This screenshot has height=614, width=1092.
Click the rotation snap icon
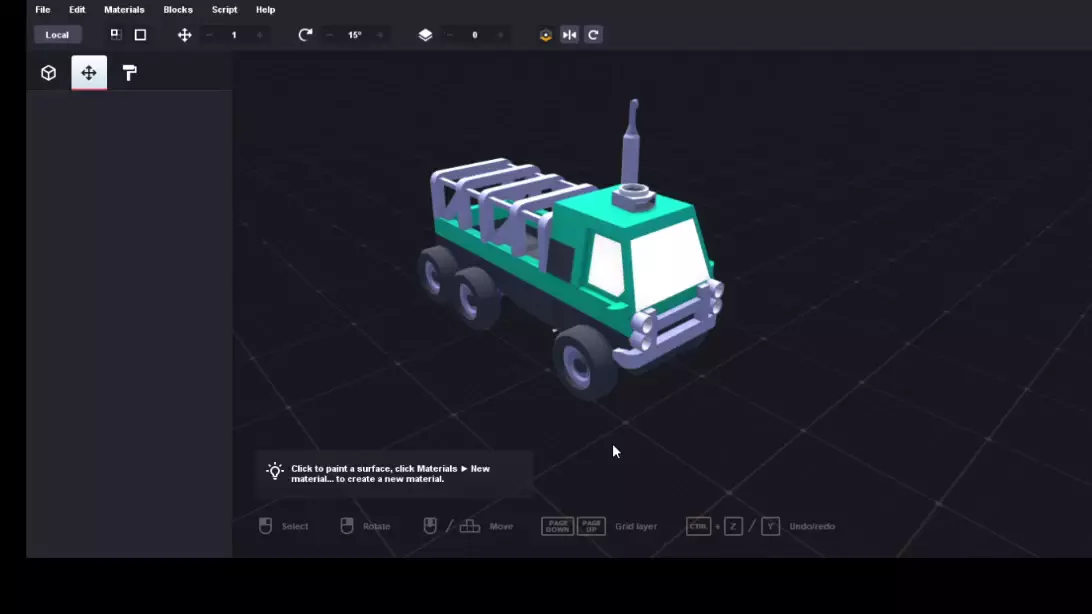click(305, 35)
